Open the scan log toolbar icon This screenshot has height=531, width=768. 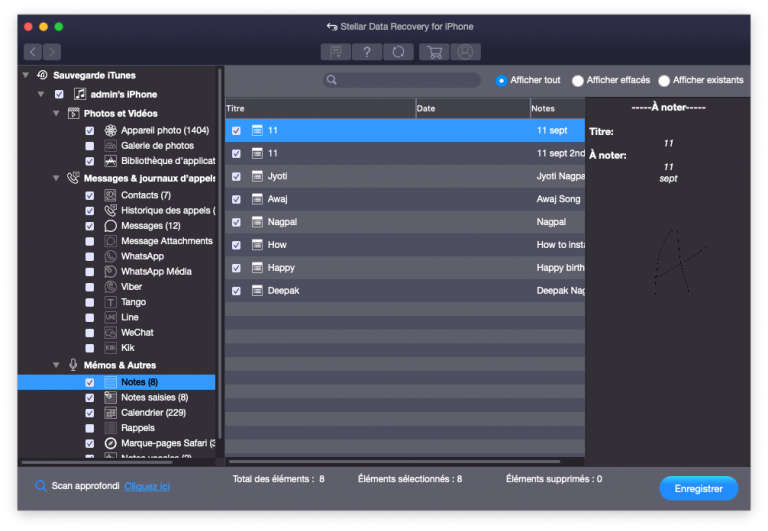tap(336, 51)
